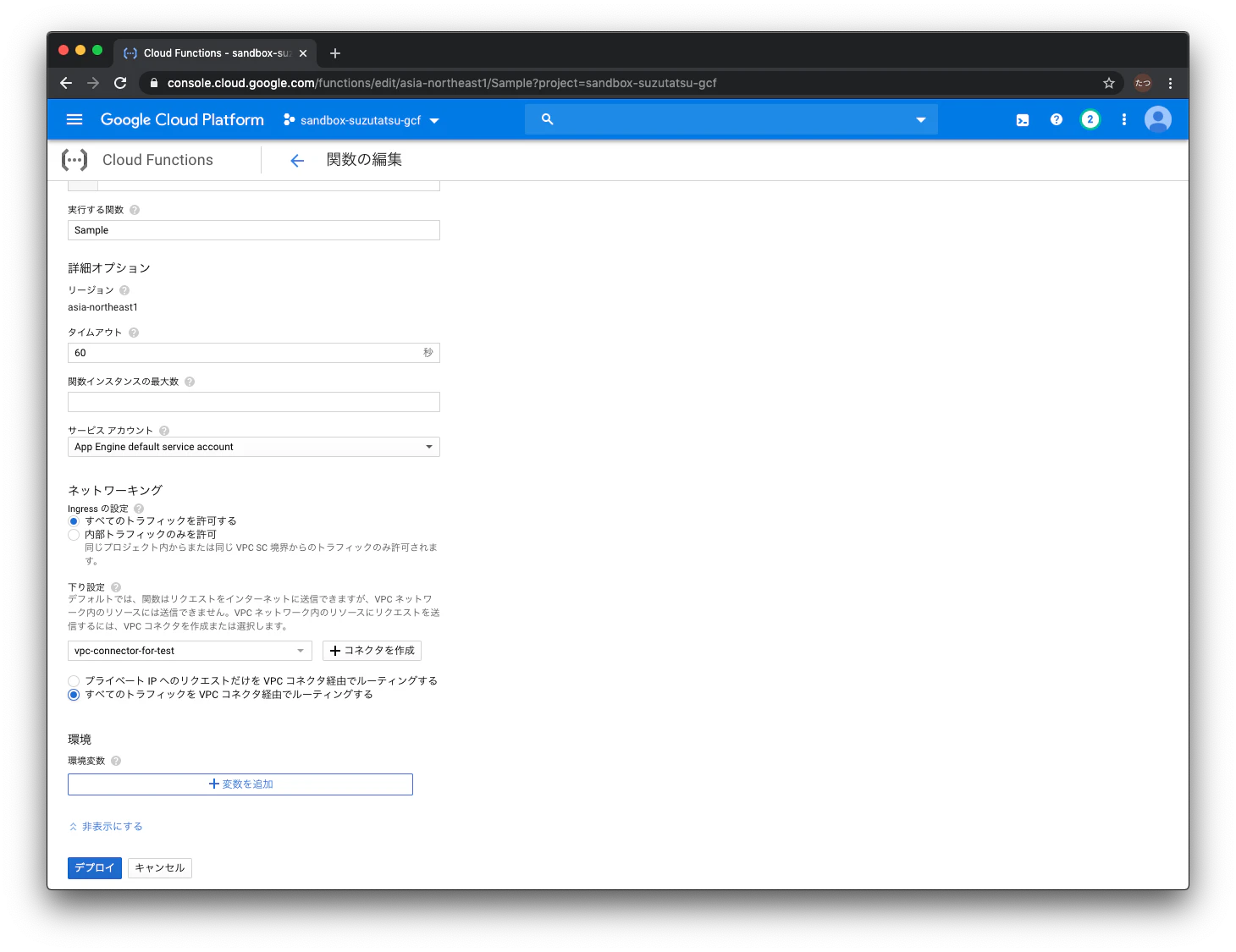Screen dimensions: 1236x952
Task: Click 変数を追加 button
Action: (x=240, y=784)
